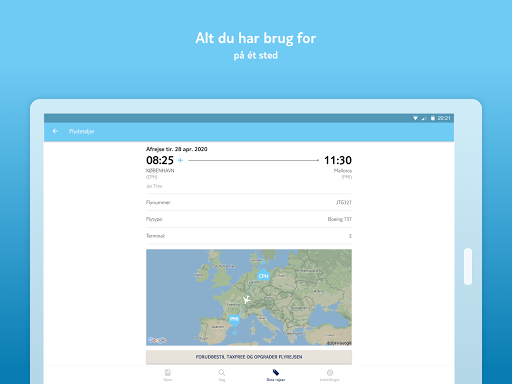This screenshot has width=512, height=384.
Task: Select the Dine rejser tab
Action: tap(276, 375)
